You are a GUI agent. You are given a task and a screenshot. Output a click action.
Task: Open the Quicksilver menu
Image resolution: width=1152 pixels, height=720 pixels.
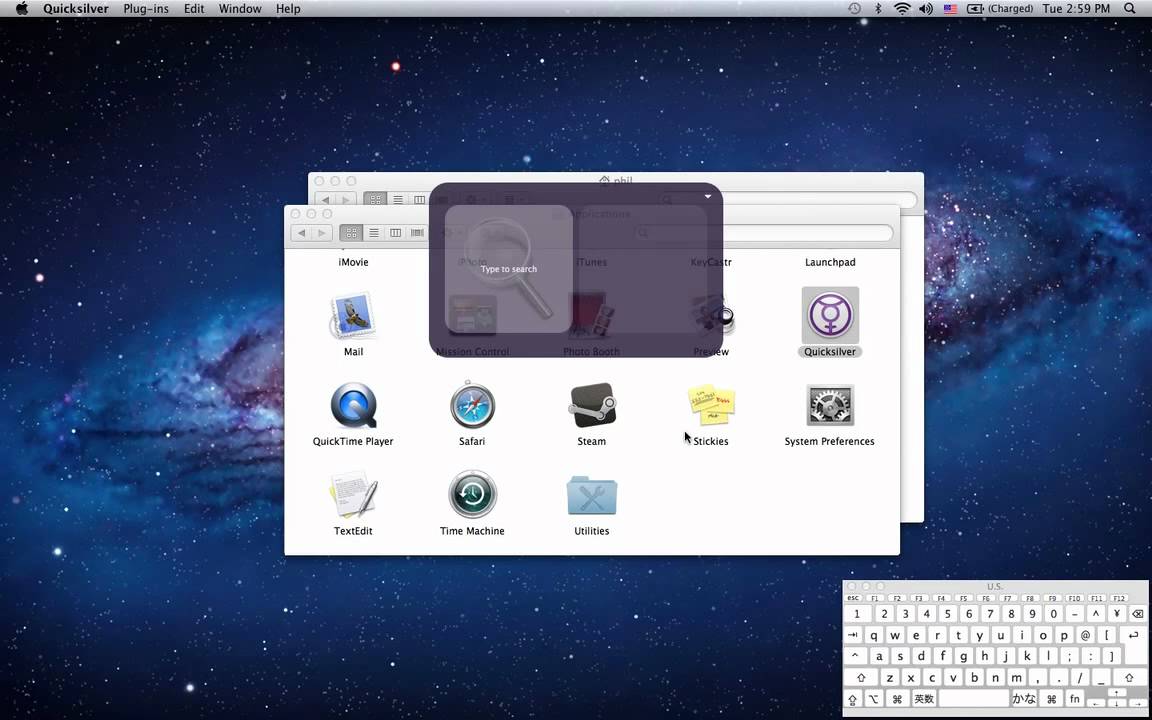click(x=76, y=9)
